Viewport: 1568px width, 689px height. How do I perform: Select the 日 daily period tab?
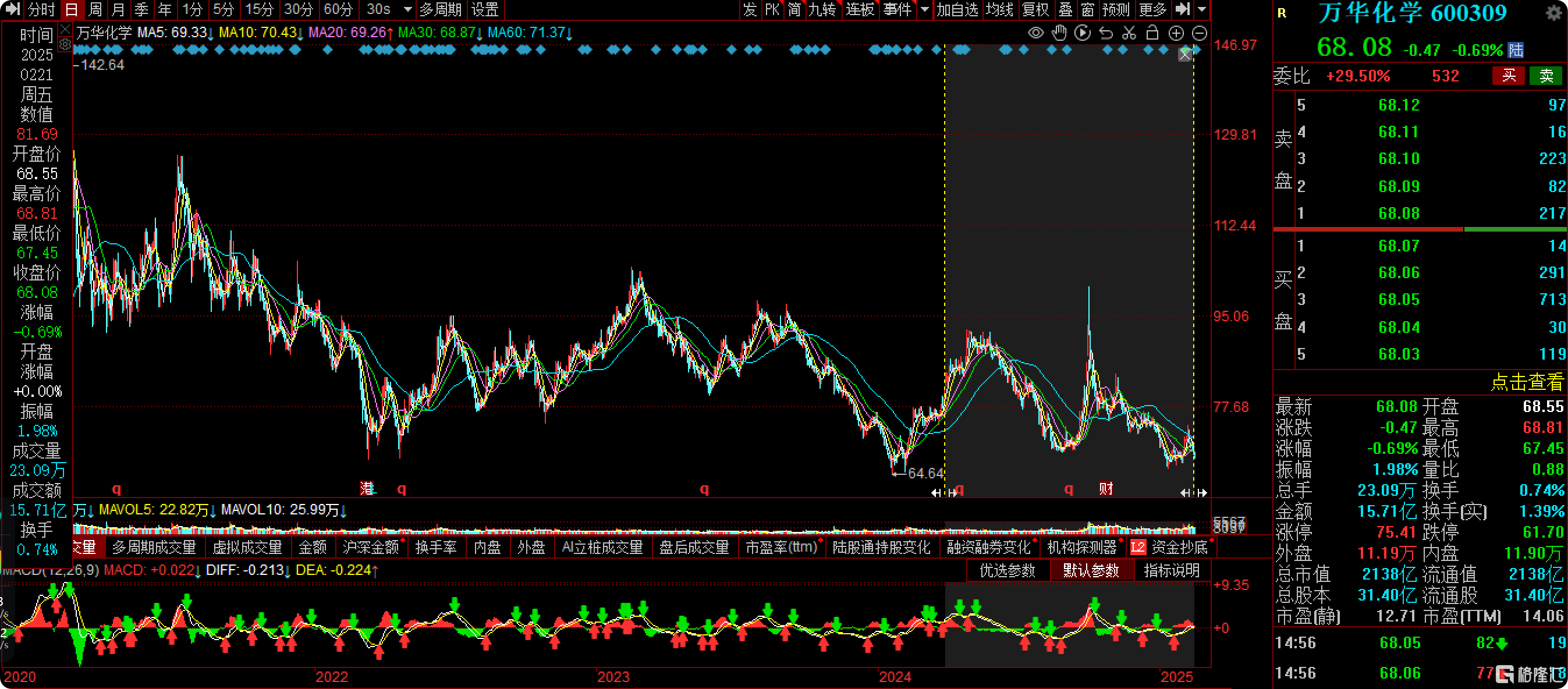pyautogui.click(x=71, y=9)
